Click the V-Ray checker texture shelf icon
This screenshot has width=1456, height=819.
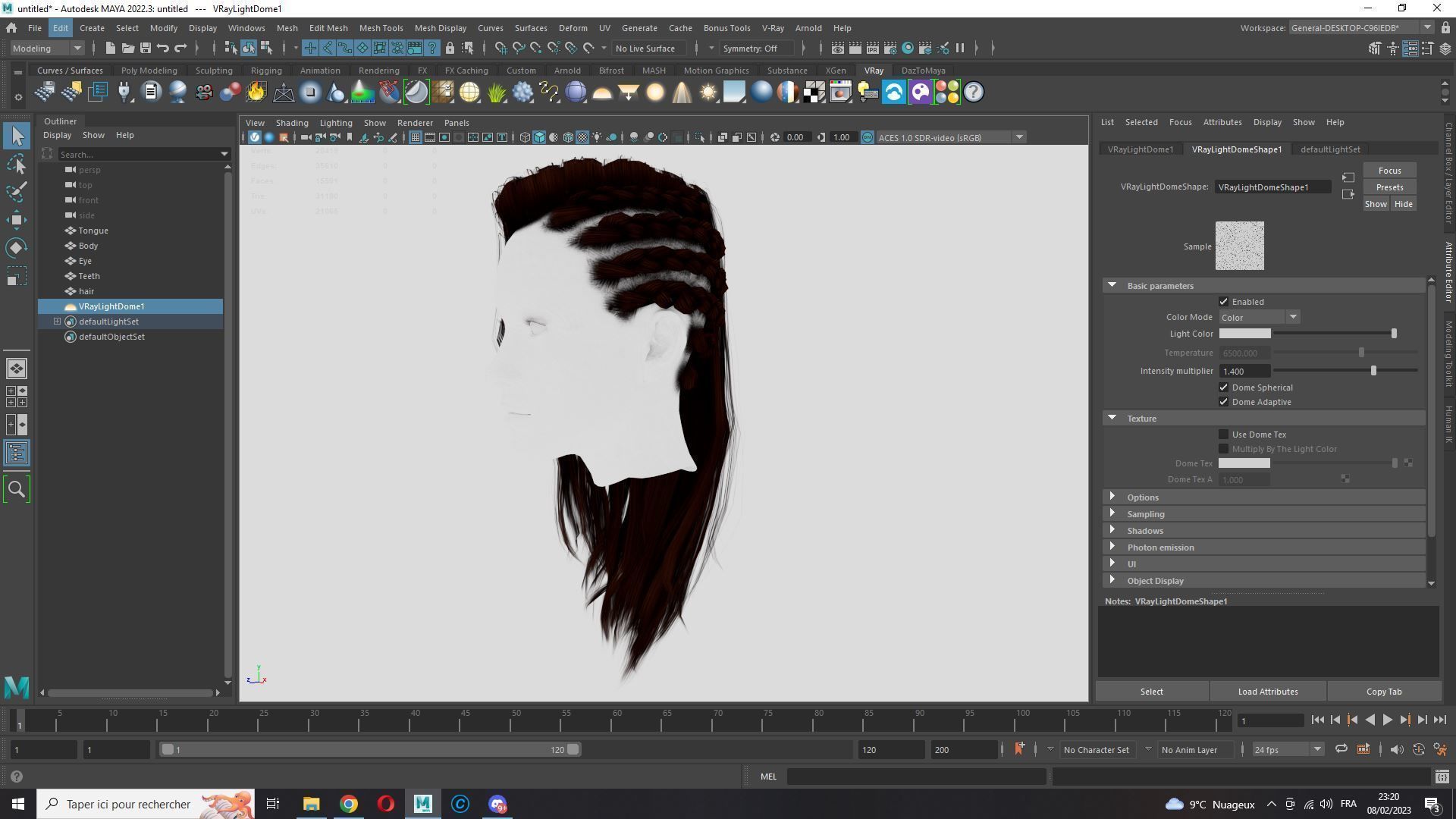(x=814, y=93)
